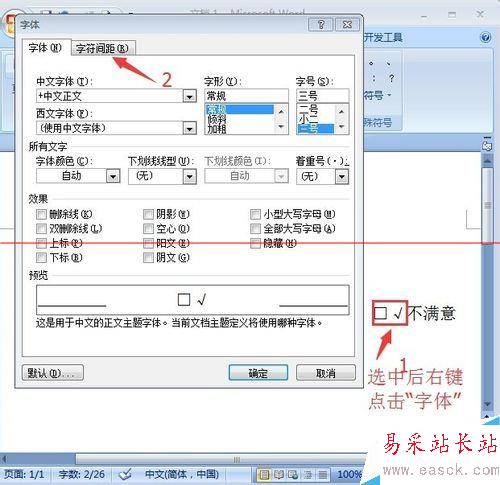Open 着重号 emphasis mark dropdown

(342, 176)
